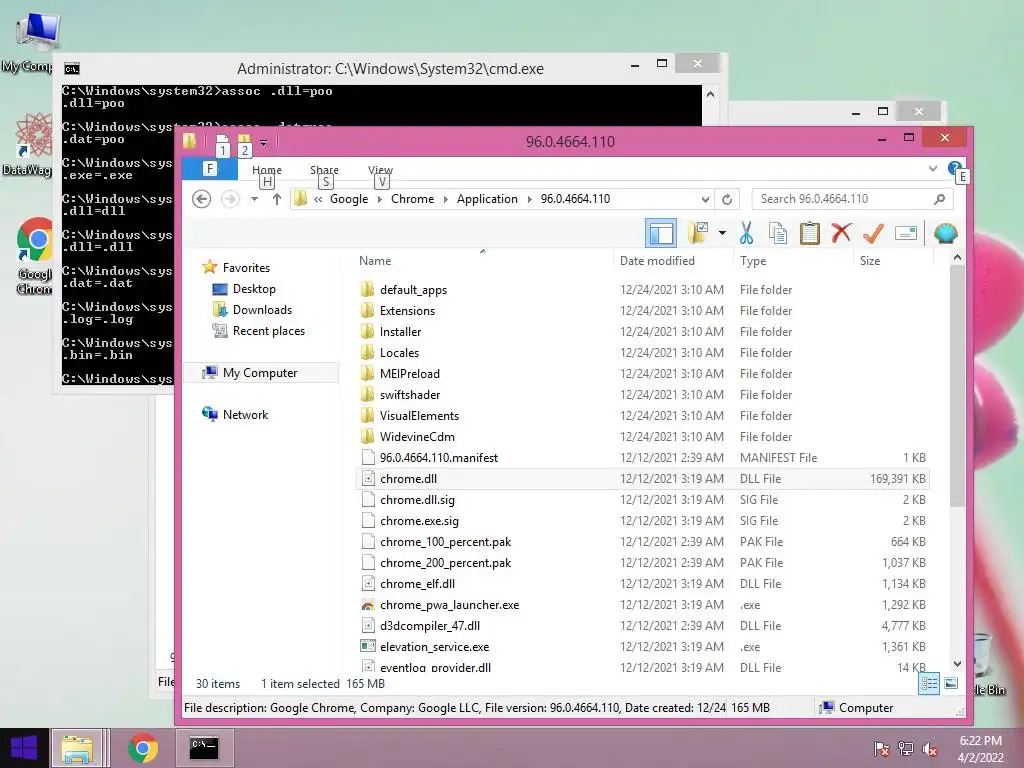Click the muted volume tray icon
The width and height of the screenshot is (1024, 768).
tap(930, 749)
